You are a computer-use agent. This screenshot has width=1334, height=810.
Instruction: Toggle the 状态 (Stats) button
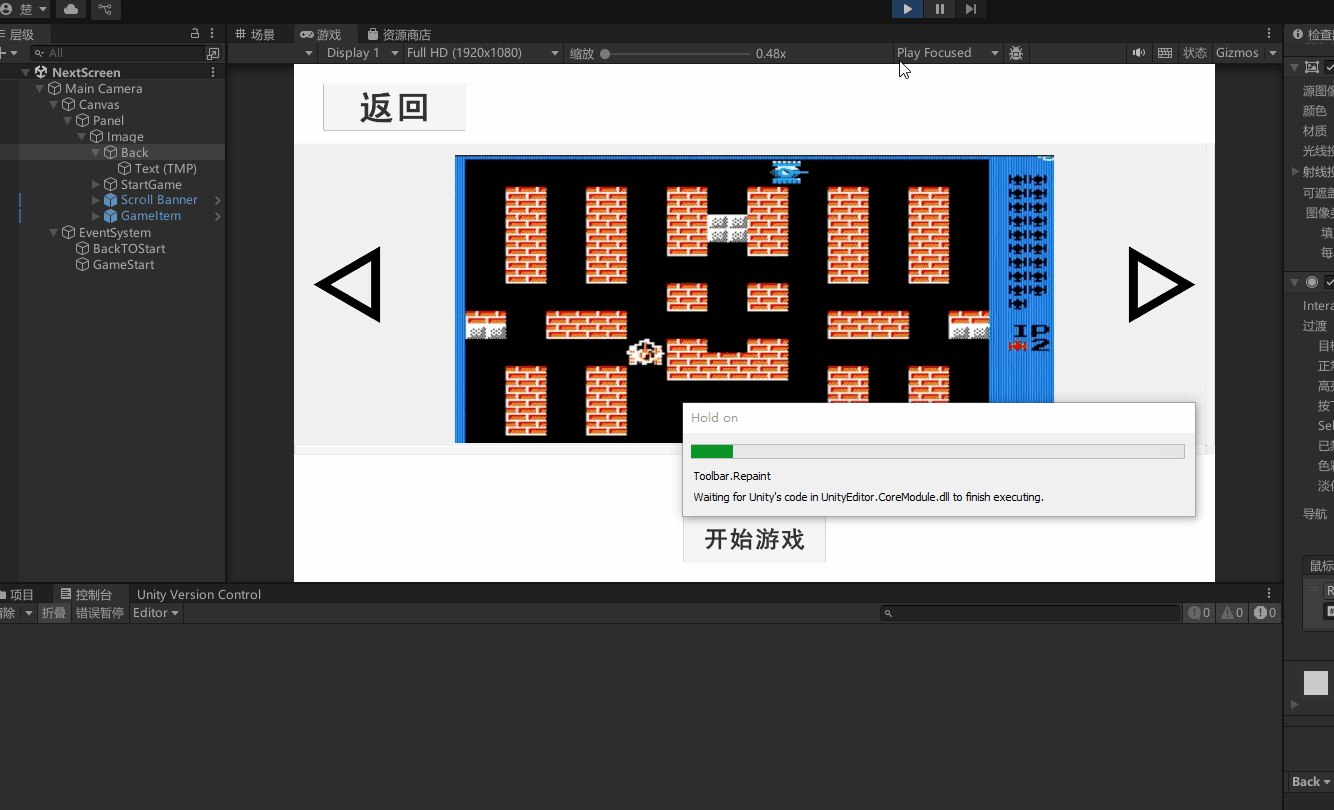1195,53
